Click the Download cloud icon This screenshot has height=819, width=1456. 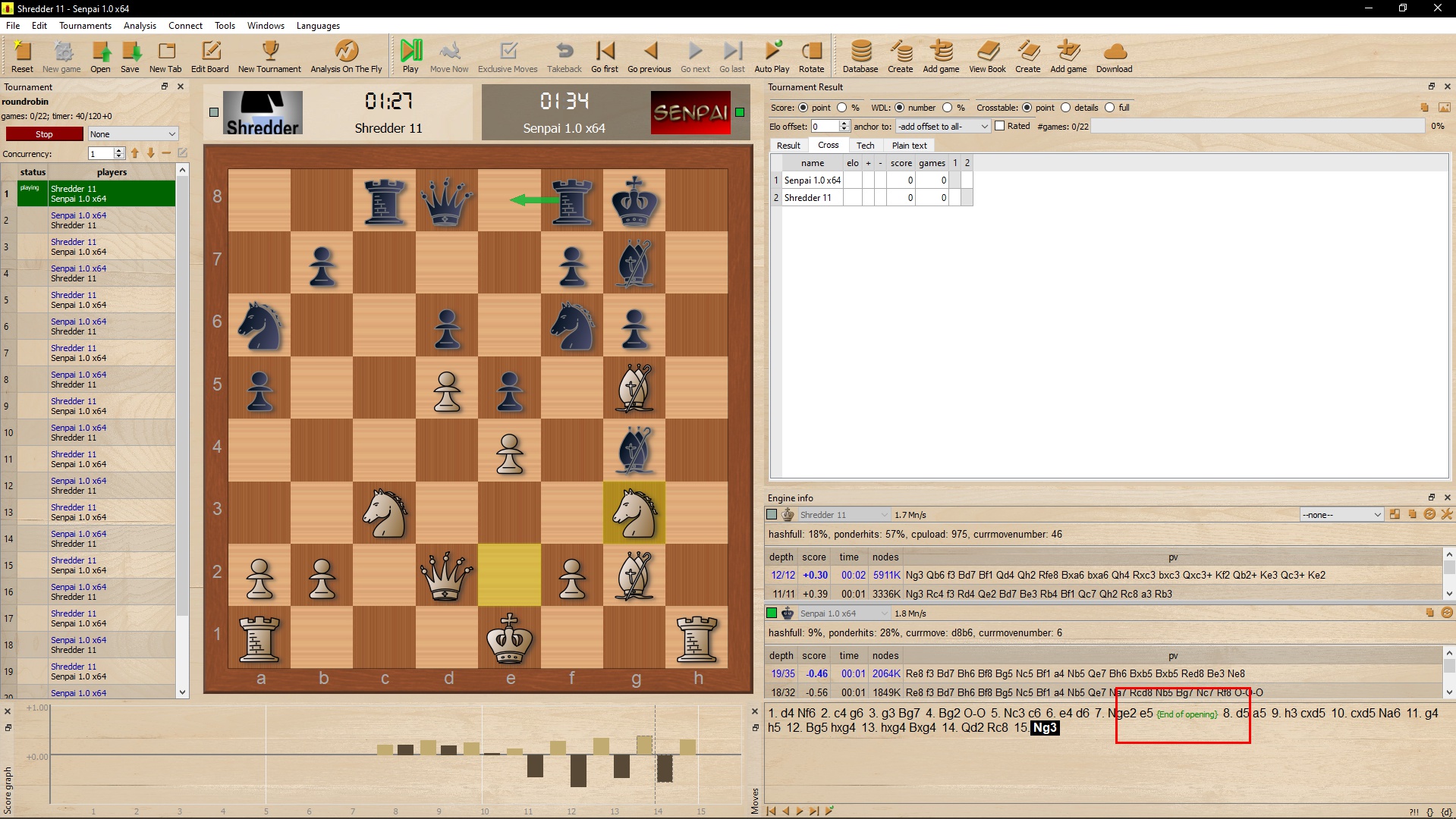[x=1114, y=56]
